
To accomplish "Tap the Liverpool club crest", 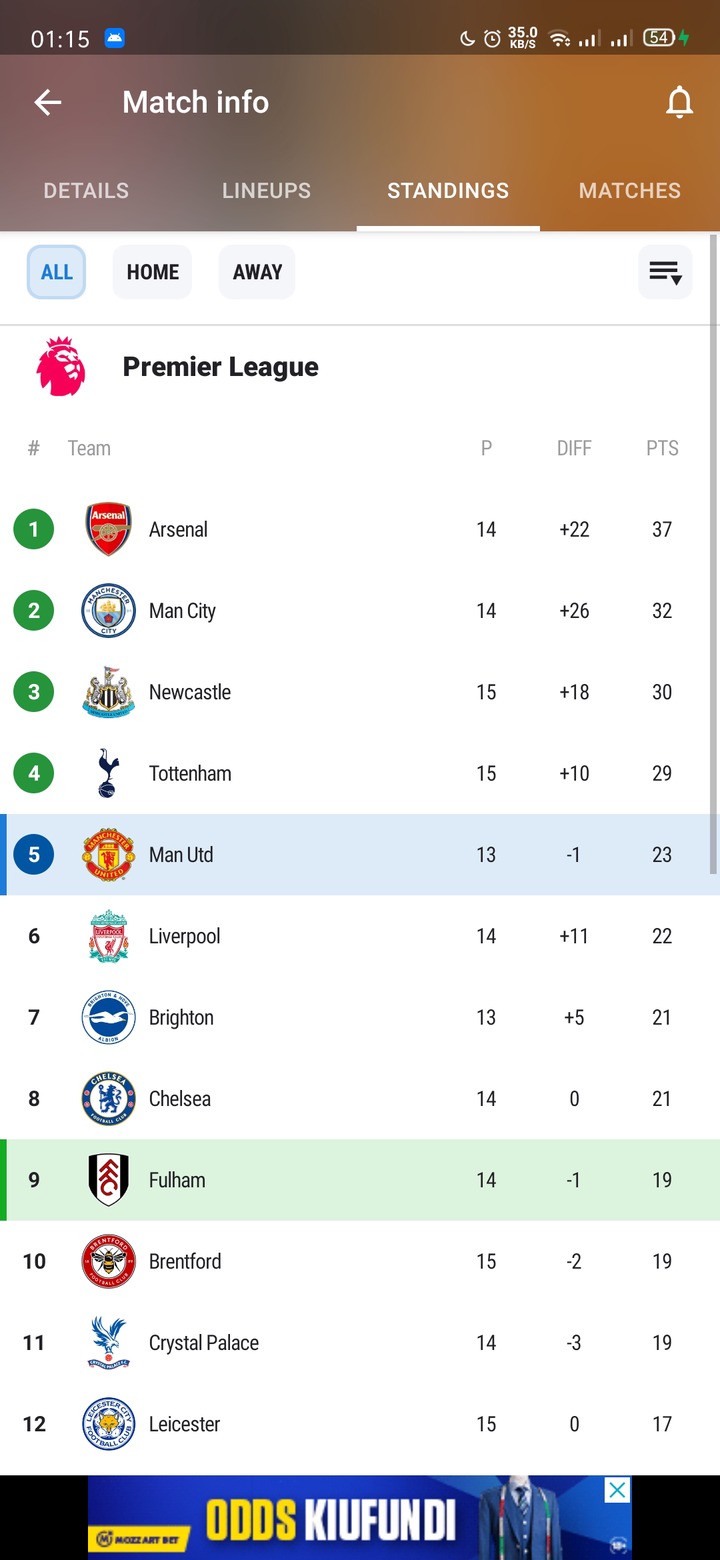I will tap(108, 936).
